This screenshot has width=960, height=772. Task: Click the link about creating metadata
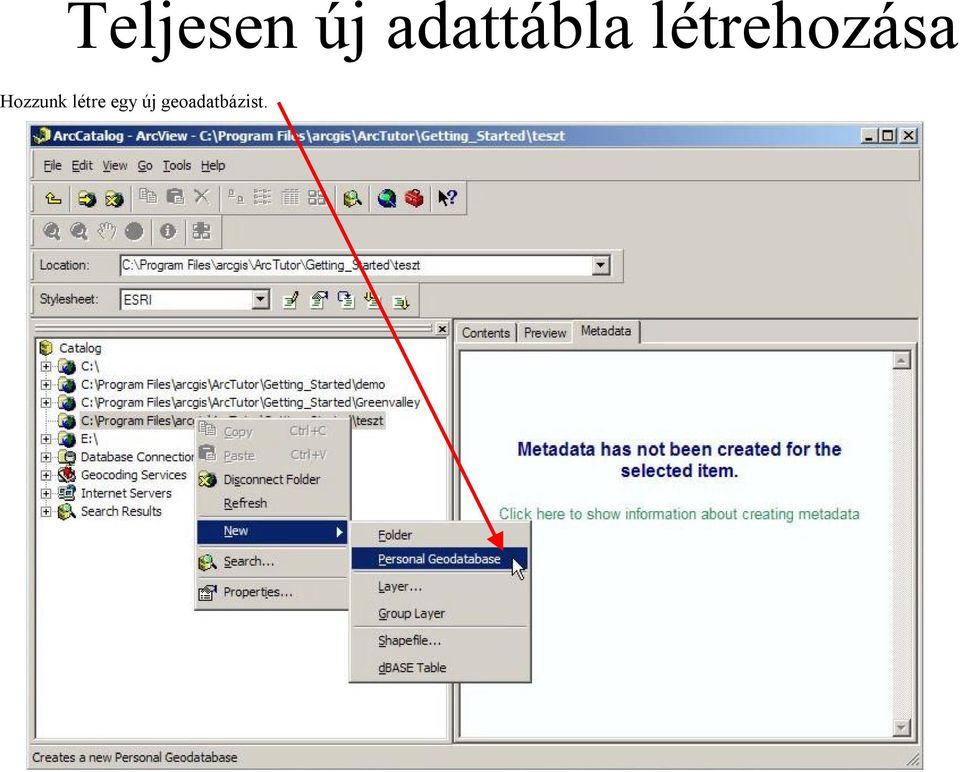679,514
